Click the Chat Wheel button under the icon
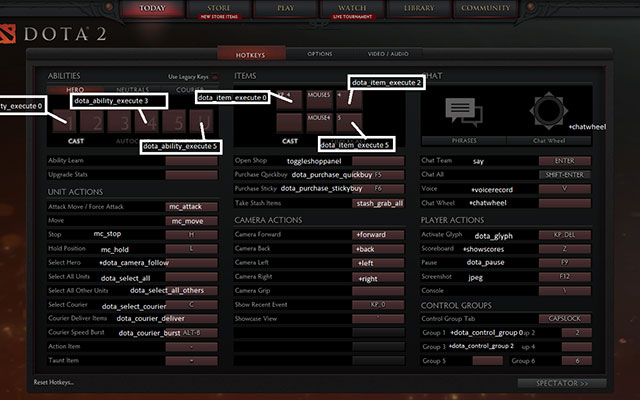 [x=549, y=140]
